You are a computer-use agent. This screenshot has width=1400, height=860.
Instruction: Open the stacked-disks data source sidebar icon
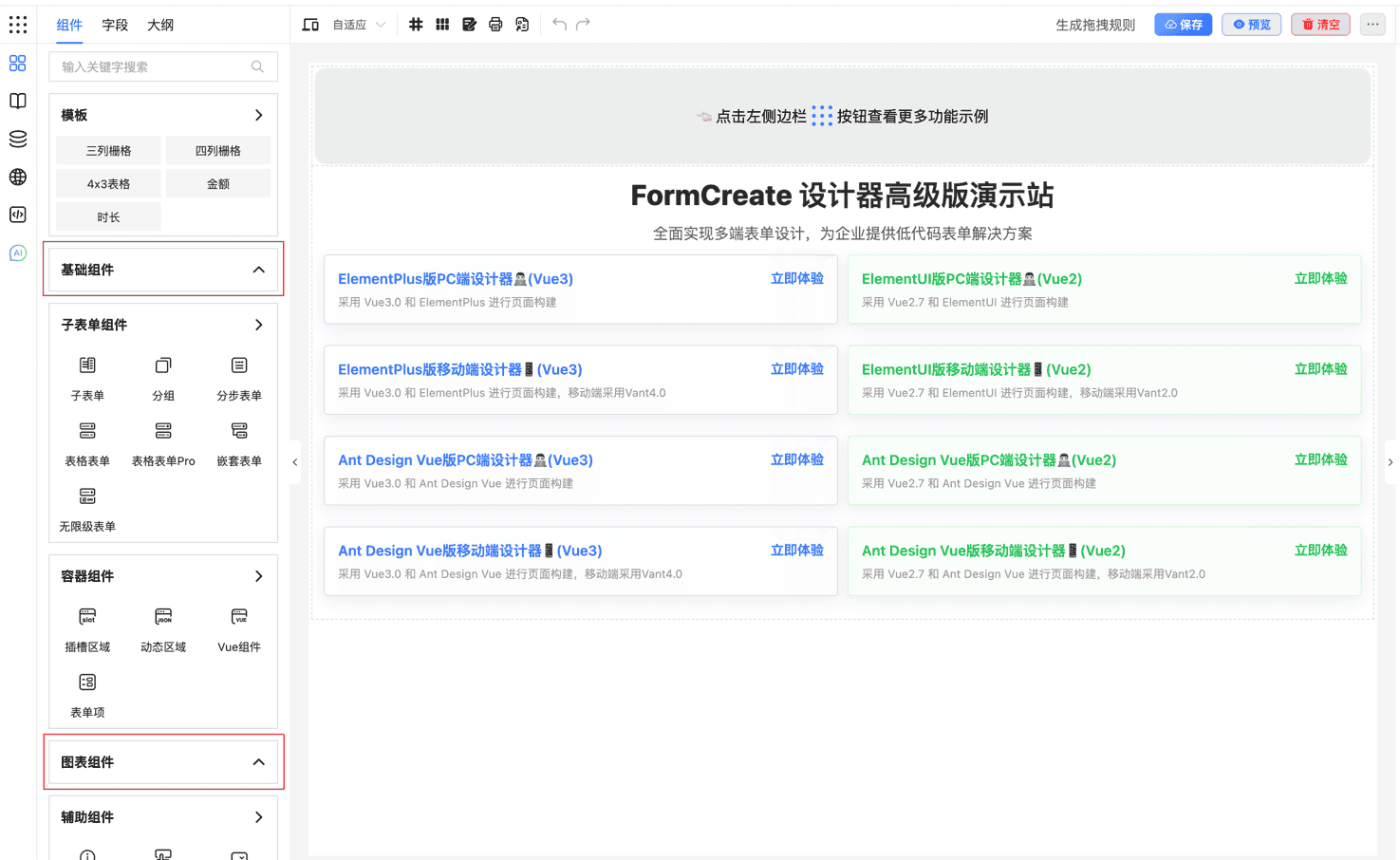(x=18, y=139)
